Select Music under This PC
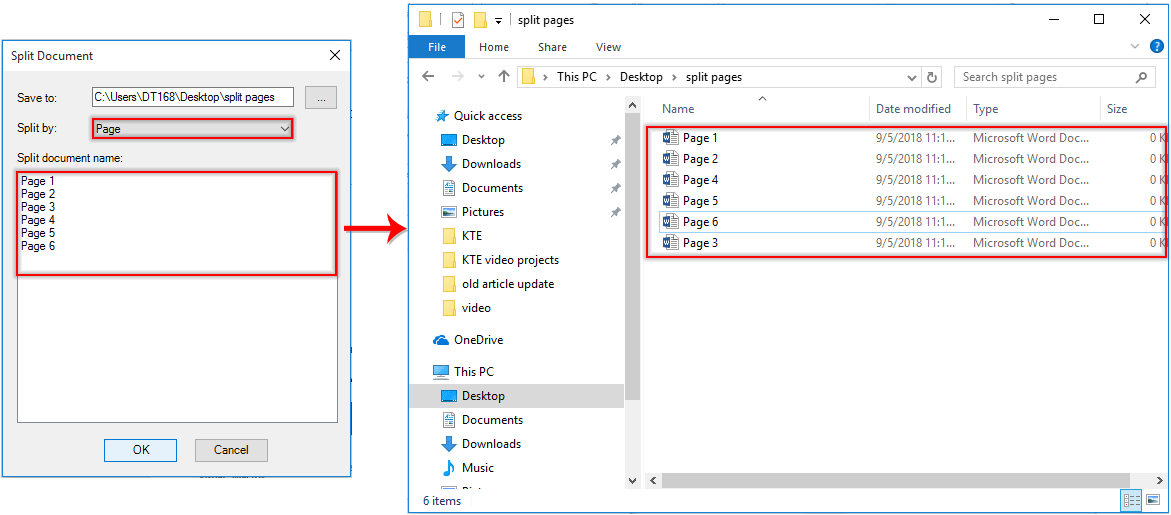Image resolution: width=1171 pixels, height=515 pixels. [x=477, y=467]
